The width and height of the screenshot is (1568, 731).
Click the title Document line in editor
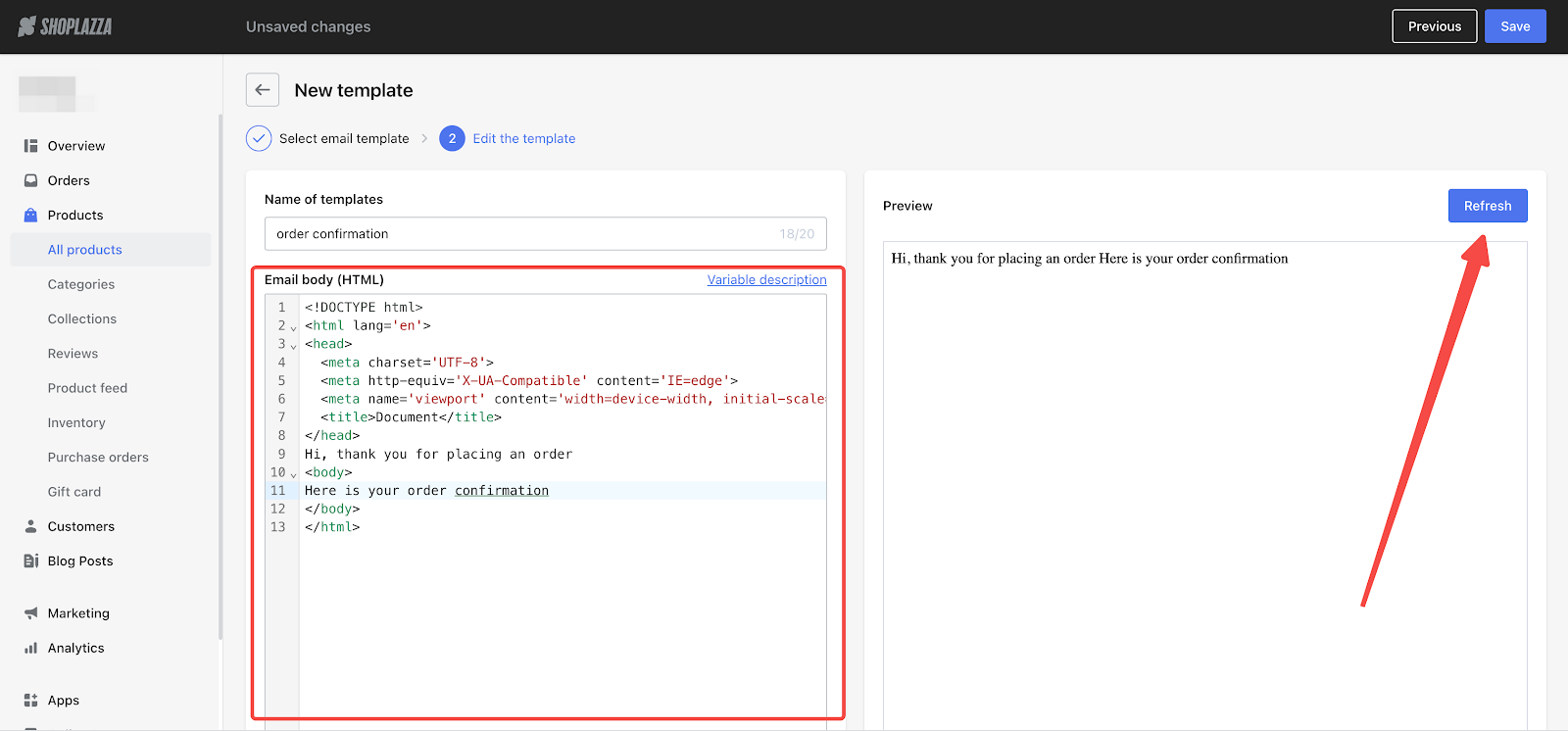coord(411,417)
